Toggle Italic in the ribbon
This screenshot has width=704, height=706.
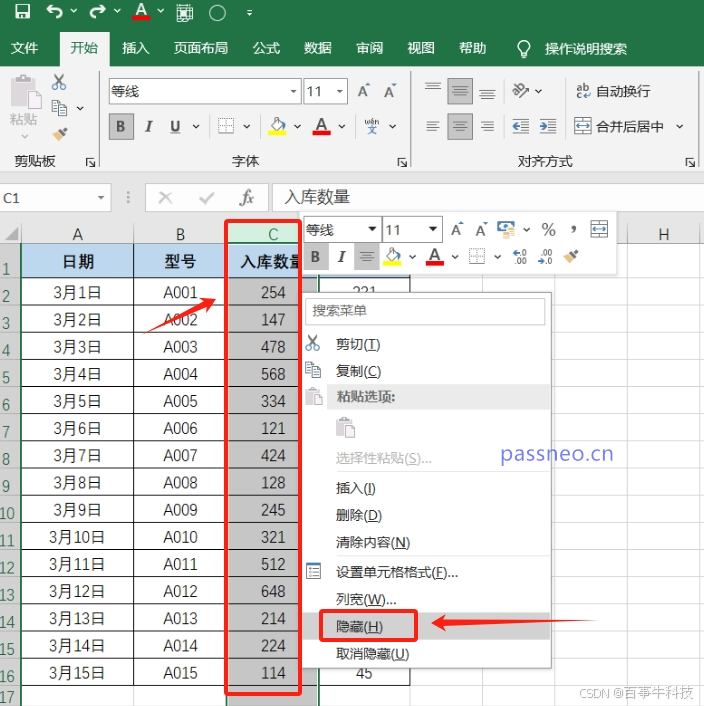coord(149,127)
